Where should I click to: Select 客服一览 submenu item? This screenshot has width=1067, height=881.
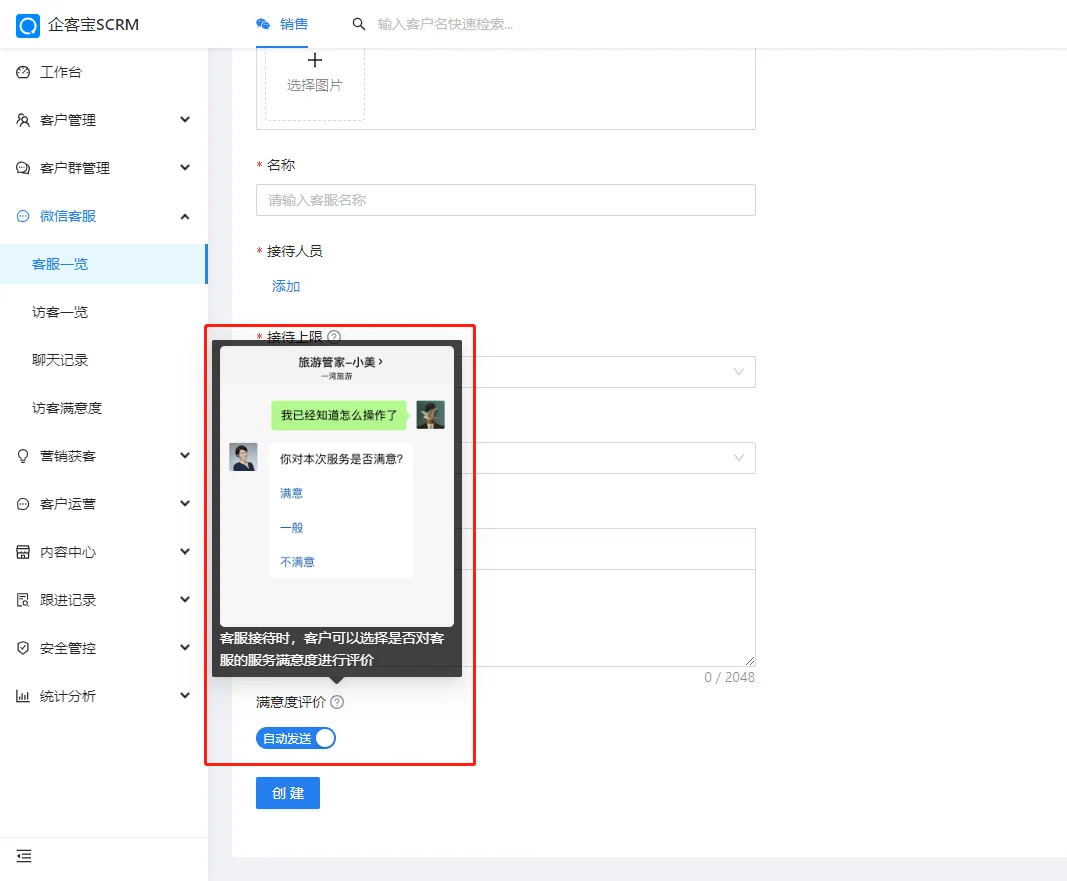pyautogui.click(x=103, y=264)
